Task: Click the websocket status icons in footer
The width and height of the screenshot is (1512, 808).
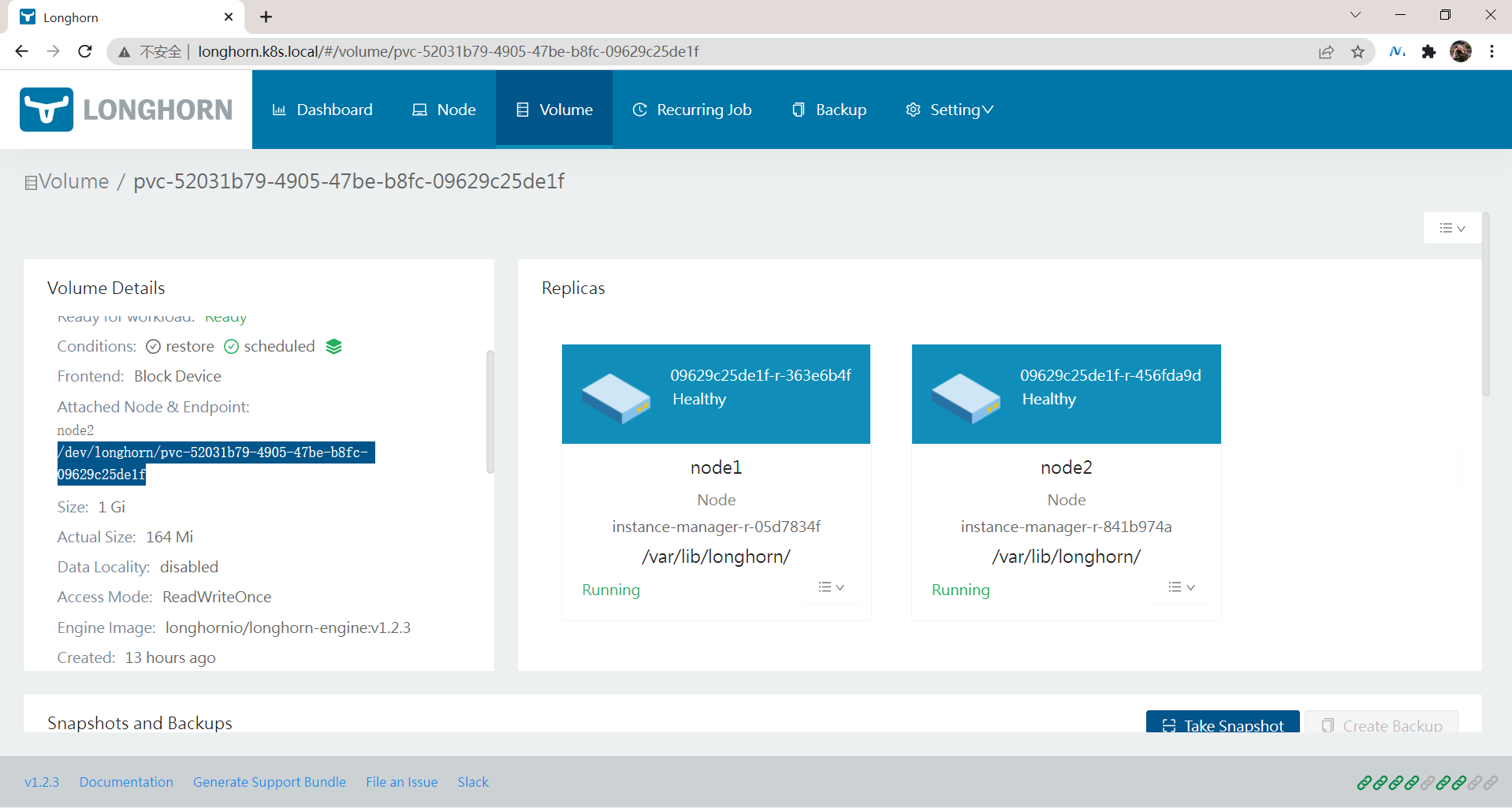Action: [1427, 783]
